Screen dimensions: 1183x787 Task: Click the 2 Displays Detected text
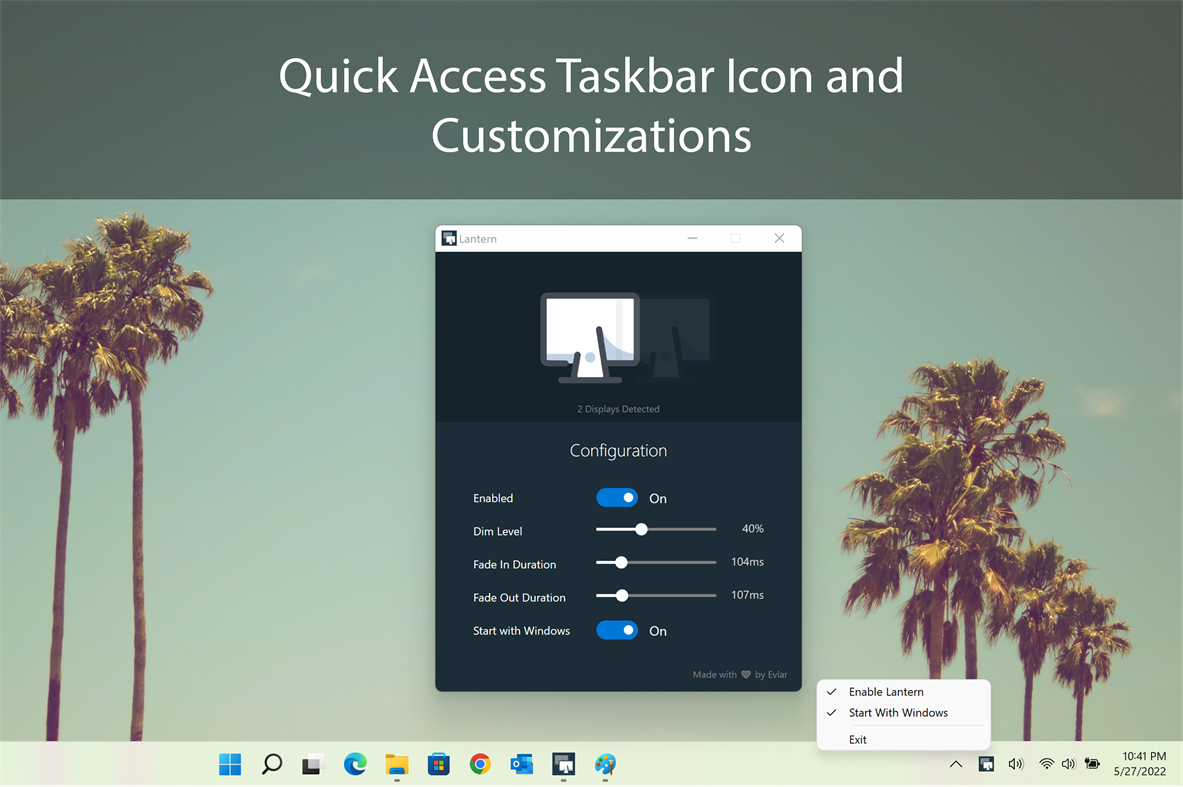coord(618,409)
